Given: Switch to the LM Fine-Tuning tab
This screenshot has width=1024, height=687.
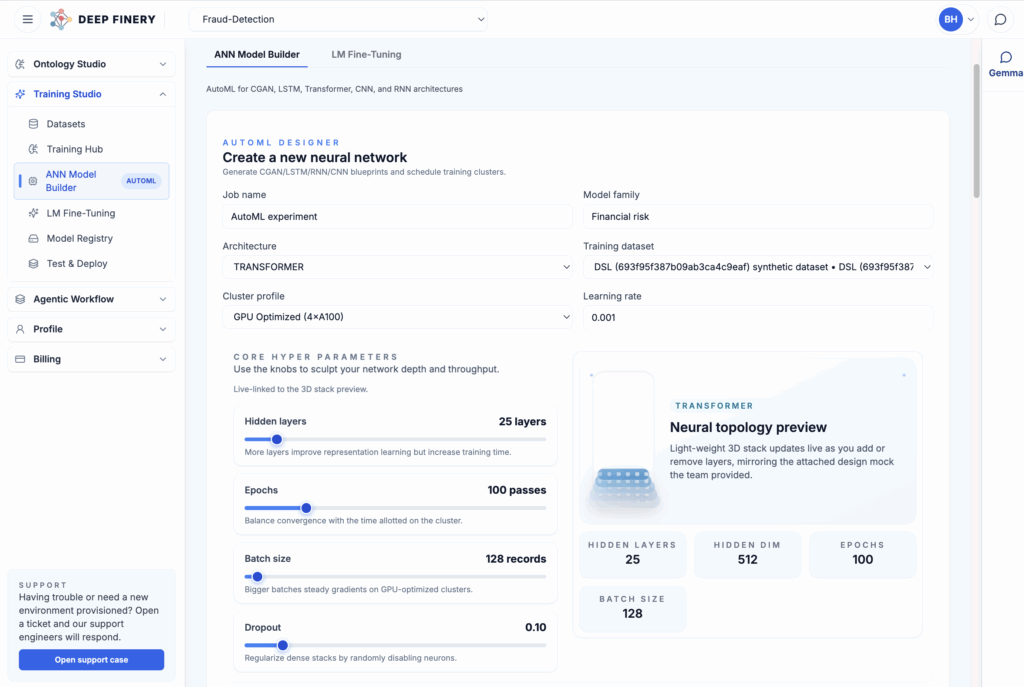Looking at the screenshot, I should tap(366, 54).
